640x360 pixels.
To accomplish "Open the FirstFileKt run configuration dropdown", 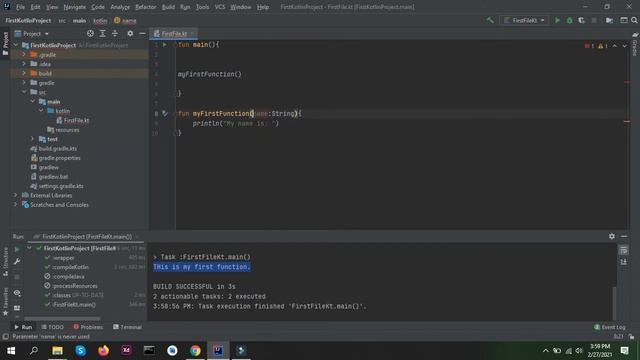I will pyautogui.click(x=524, y=20).
